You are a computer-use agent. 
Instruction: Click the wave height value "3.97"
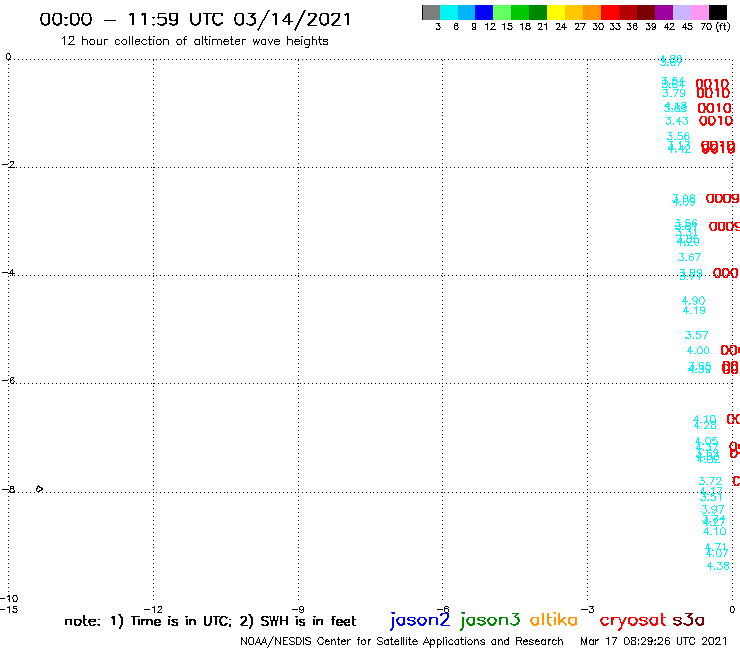click(712, 510)
